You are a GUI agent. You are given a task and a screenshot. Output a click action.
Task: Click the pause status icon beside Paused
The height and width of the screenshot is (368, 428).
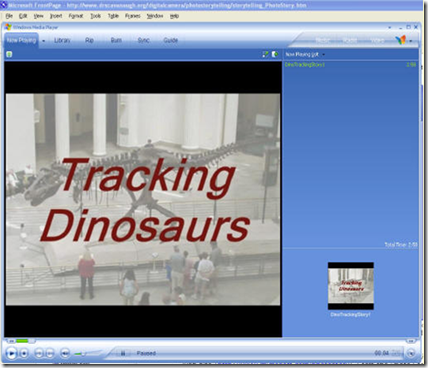pos(123,353)
